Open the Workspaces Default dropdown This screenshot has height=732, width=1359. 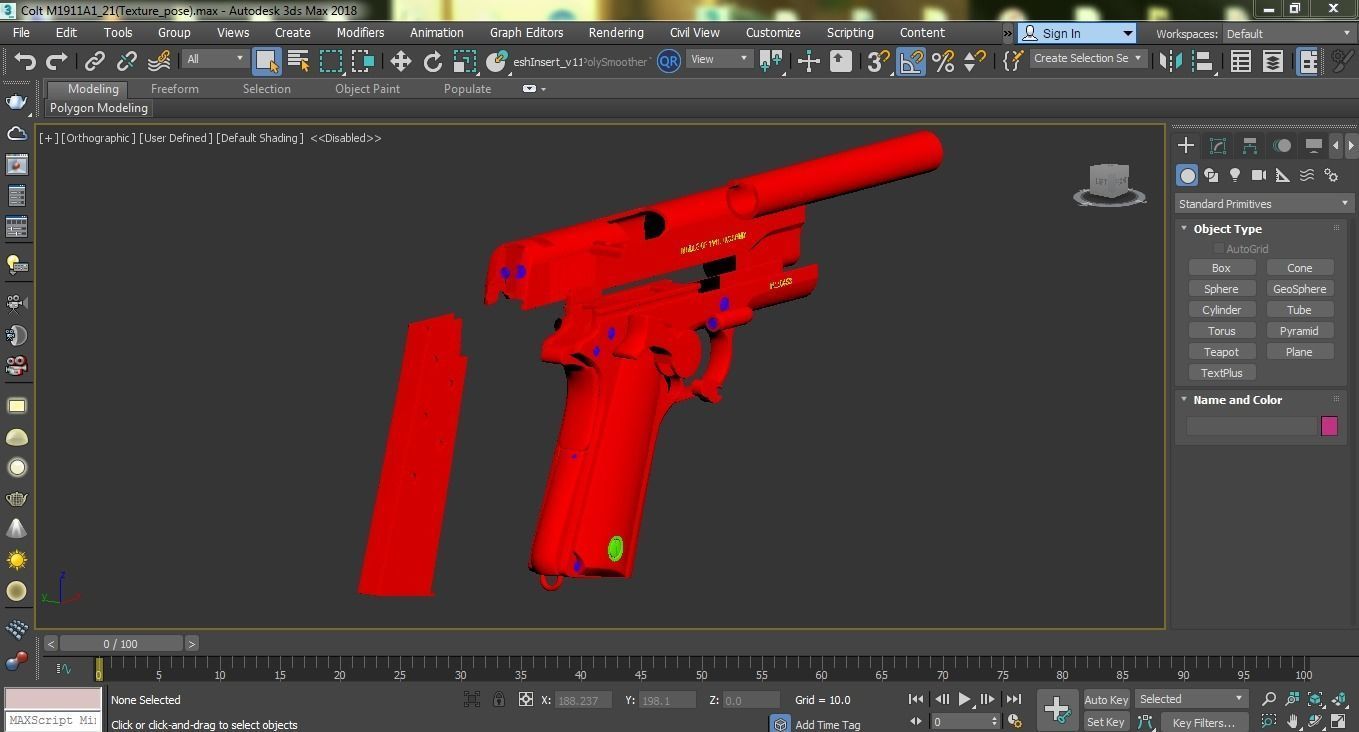1289,33
